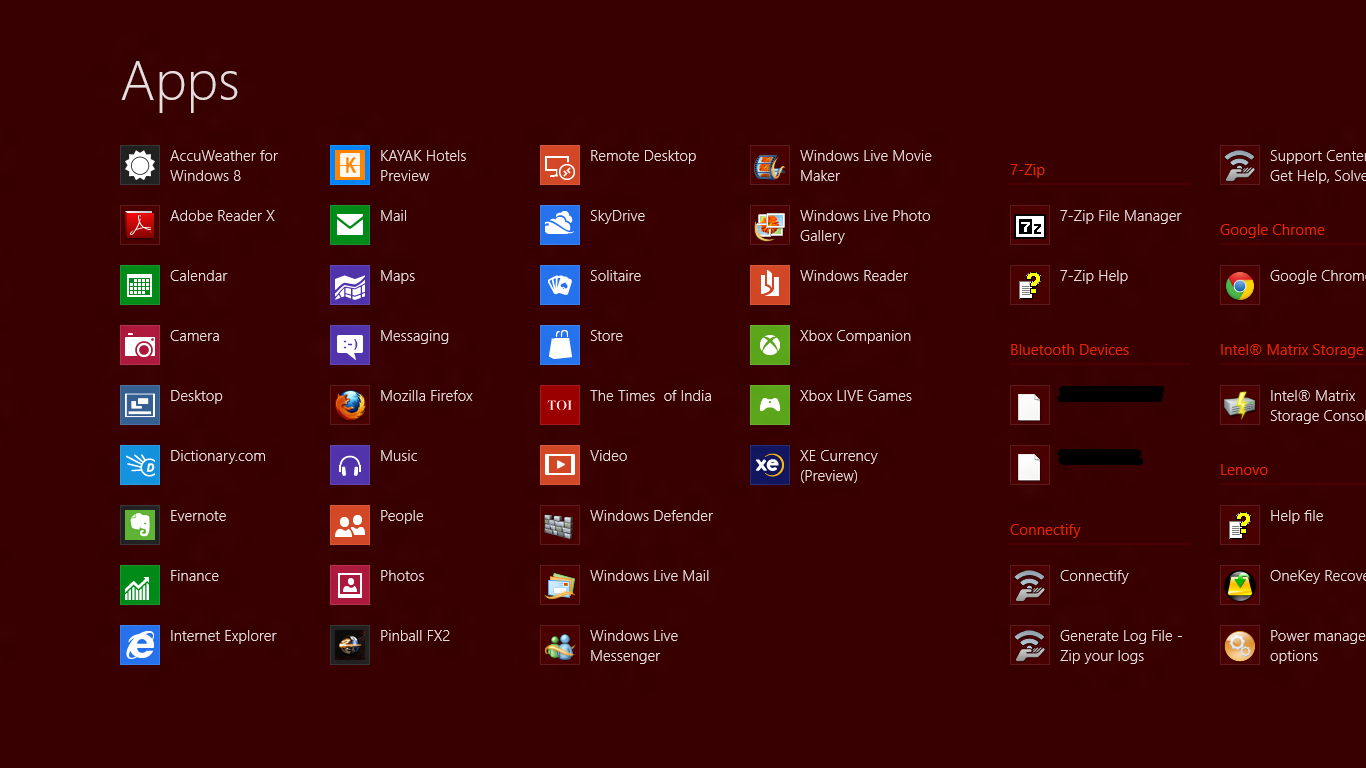Viewport: 1366px width, 768px height.
Task: Launch Windows Reader icon
Action: coord(770,285)
